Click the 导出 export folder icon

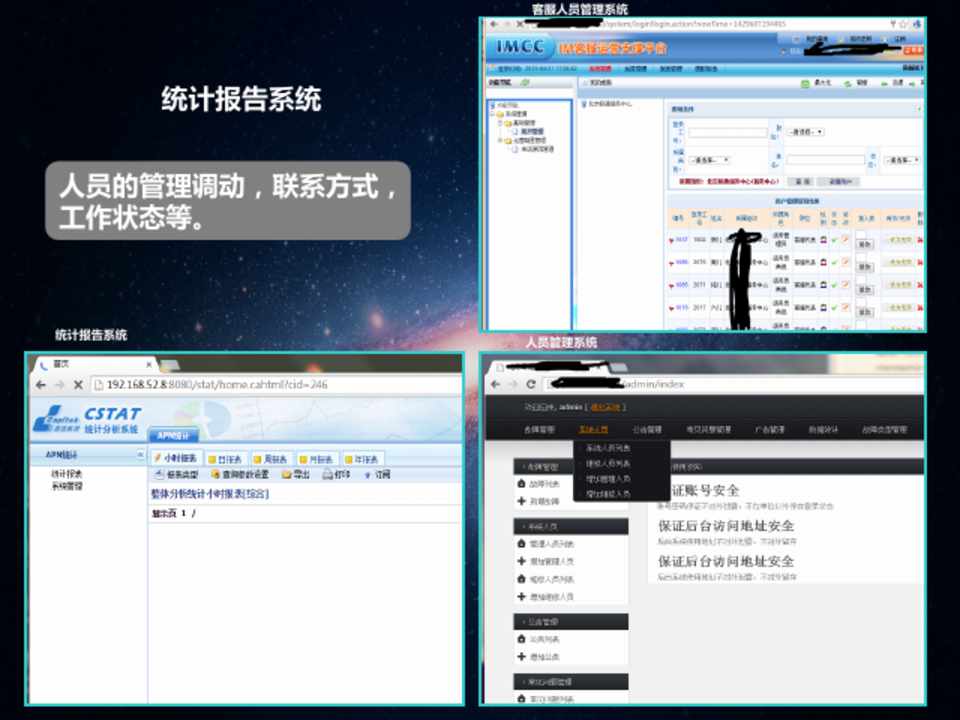point(287,474)
